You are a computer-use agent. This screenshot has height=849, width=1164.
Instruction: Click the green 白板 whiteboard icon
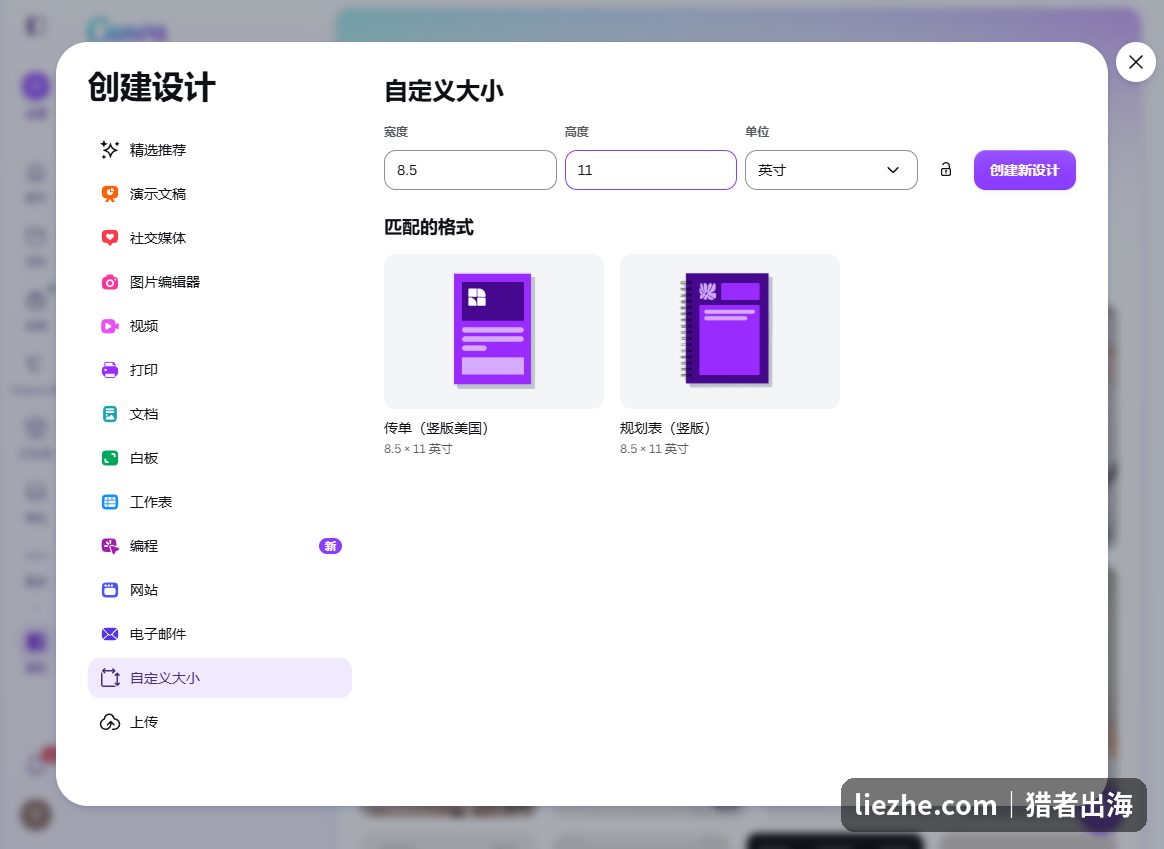pyautogui.click(x=110, y=458)
